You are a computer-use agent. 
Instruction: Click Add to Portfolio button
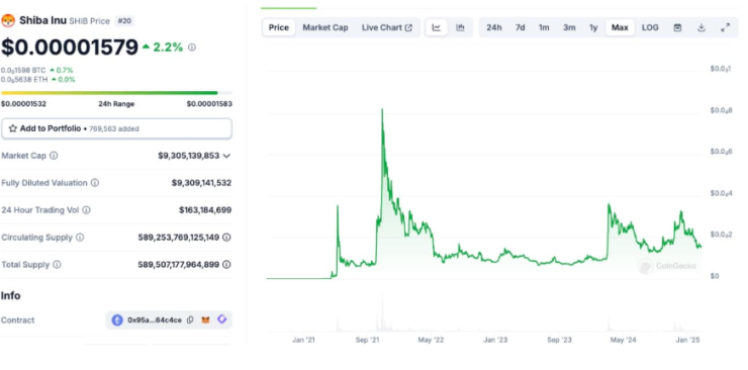(x=117, y=128)
